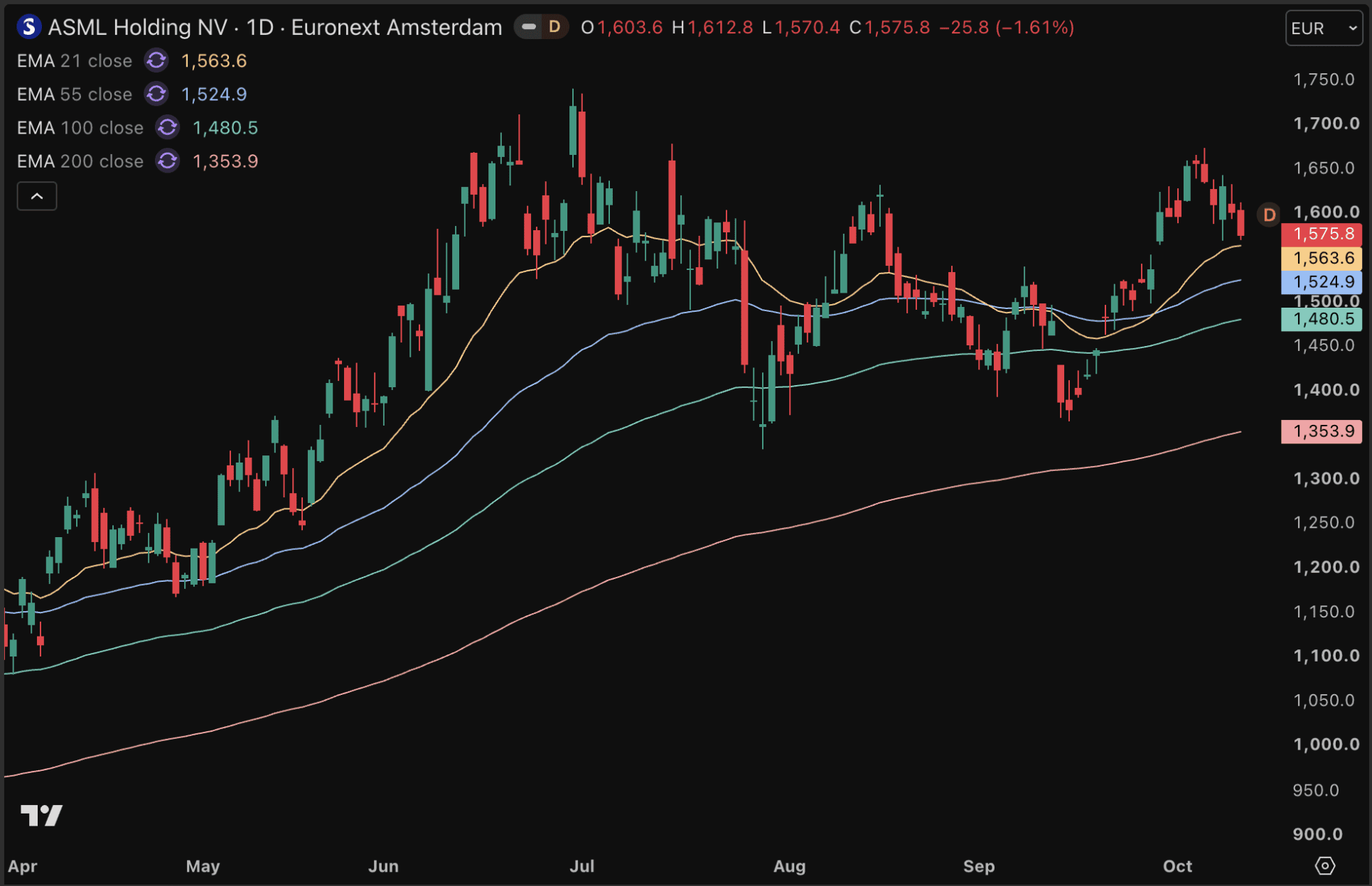Click the red 1,575.8 price label
Image resolution: width=1372 pixels, height=886 pixels.
1322,234
